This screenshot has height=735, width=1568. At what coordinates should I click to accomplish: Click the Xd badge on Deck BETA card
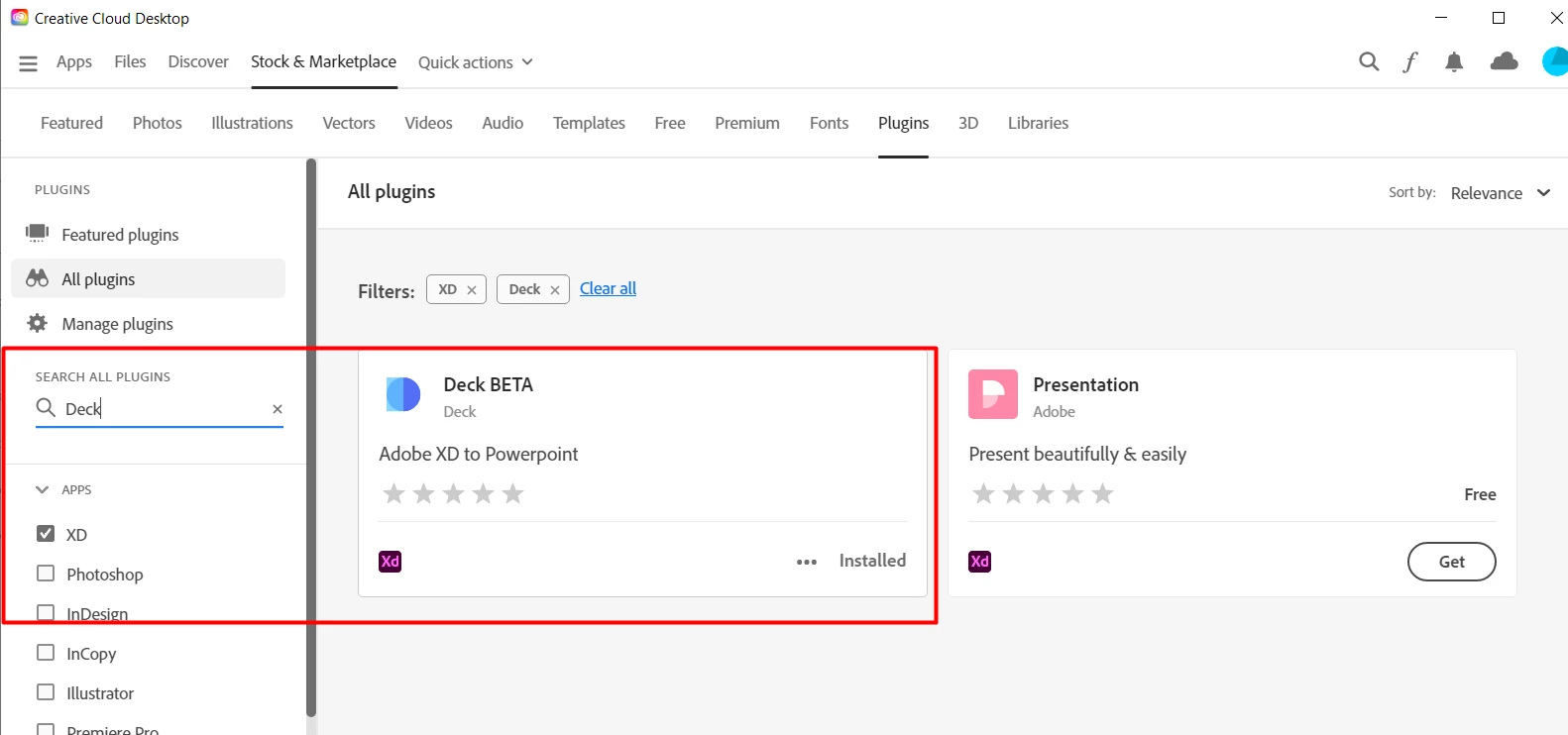point(391,562)
